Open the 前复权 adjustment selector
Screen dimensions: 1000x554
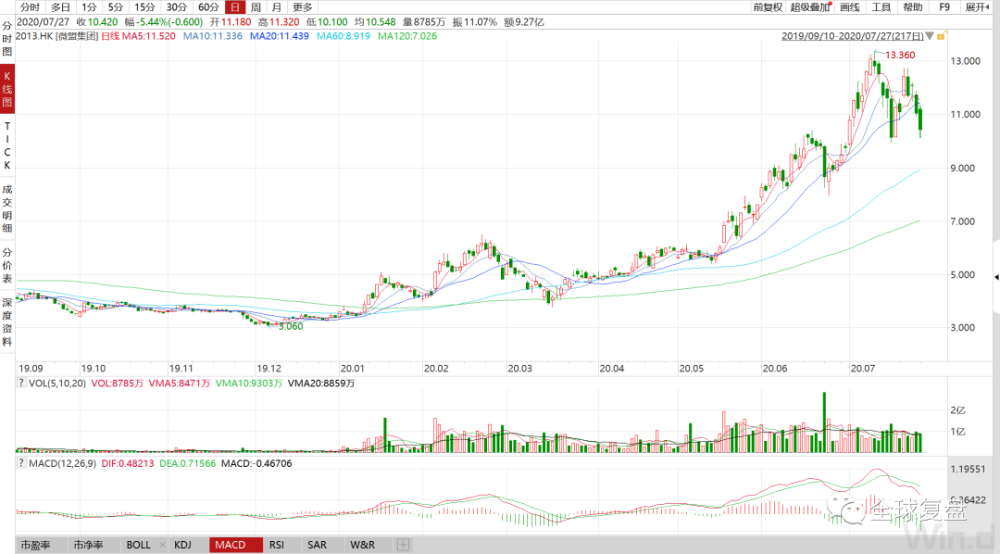pos(767,7)
